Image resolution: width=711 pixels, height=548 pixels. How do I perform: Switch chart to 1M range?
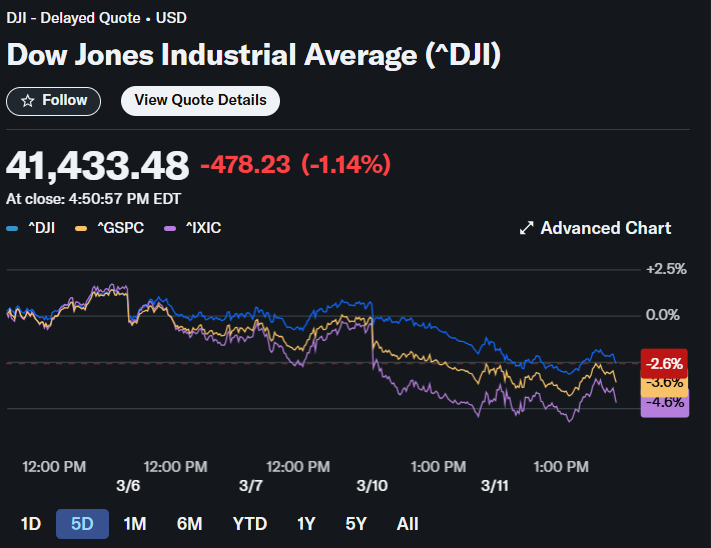click(x=135, y=523)
